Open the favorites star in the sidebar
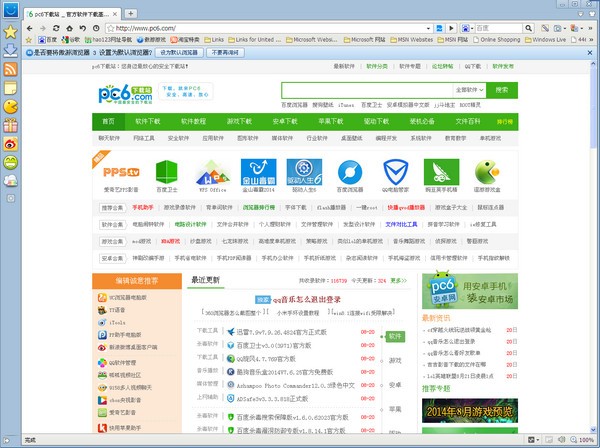600x448 pixels. (10, 32)
